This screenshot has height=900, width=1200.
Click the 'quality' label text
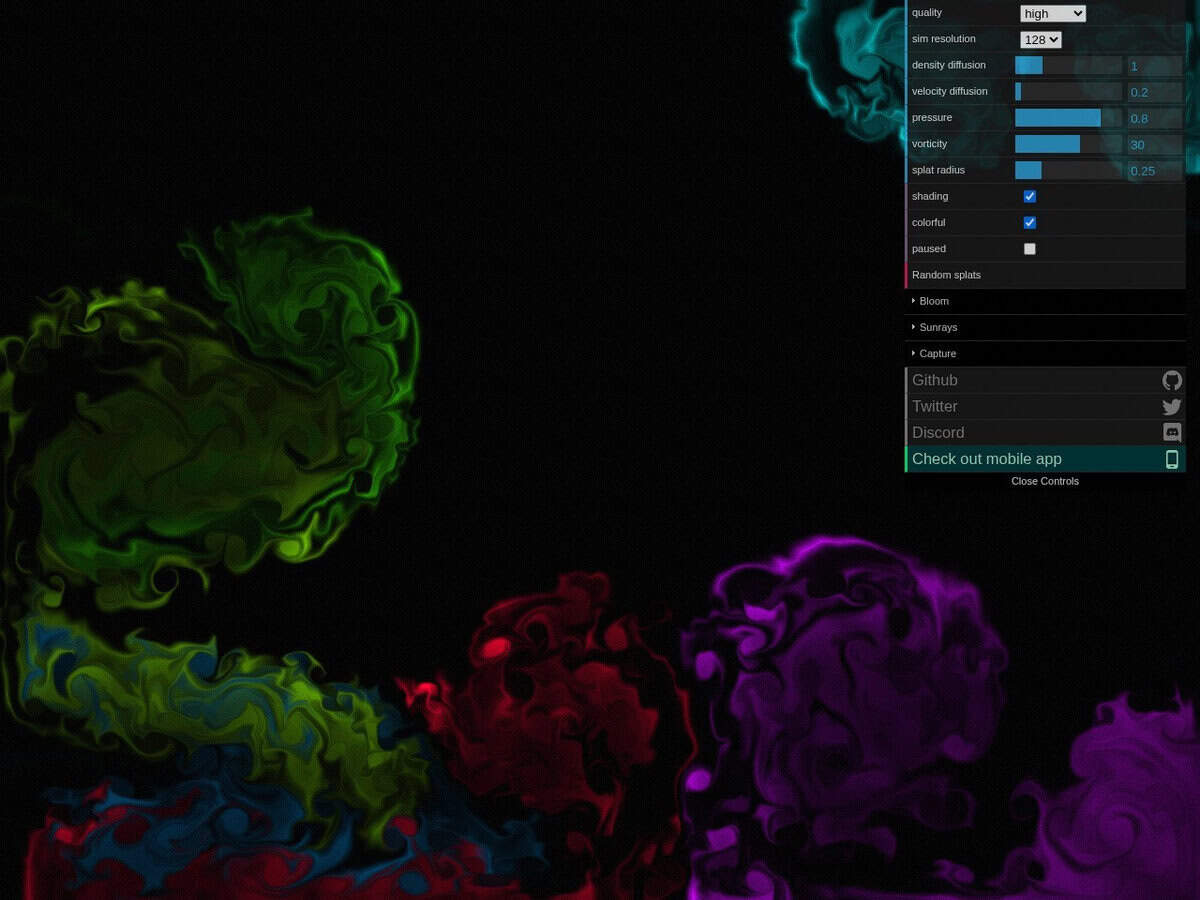pyautogui.click(x=927, y=13)
